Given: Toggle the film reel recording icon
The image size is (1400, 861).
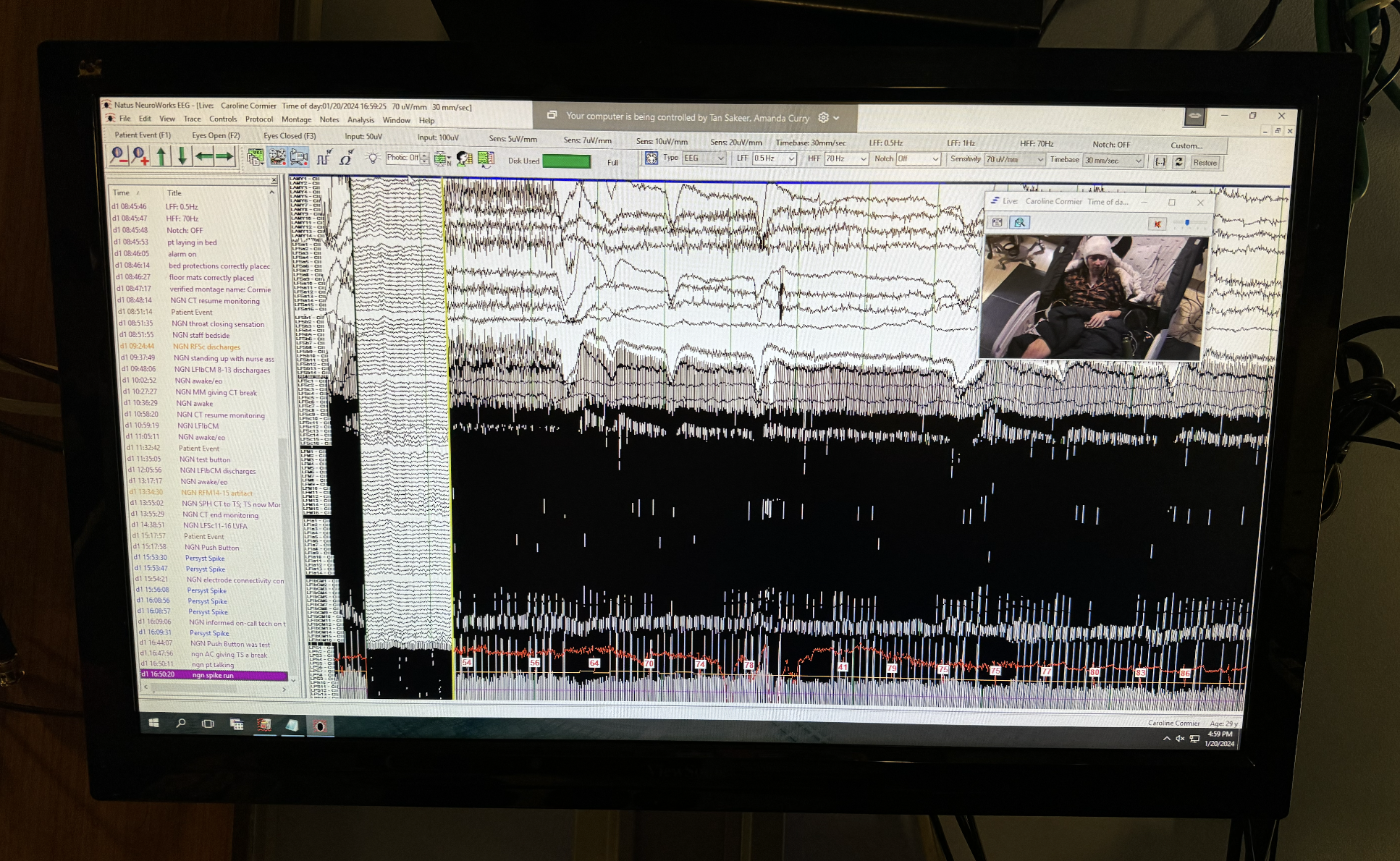Looking at the screenshot, I should pyautogui.click(x=277, y=157).
